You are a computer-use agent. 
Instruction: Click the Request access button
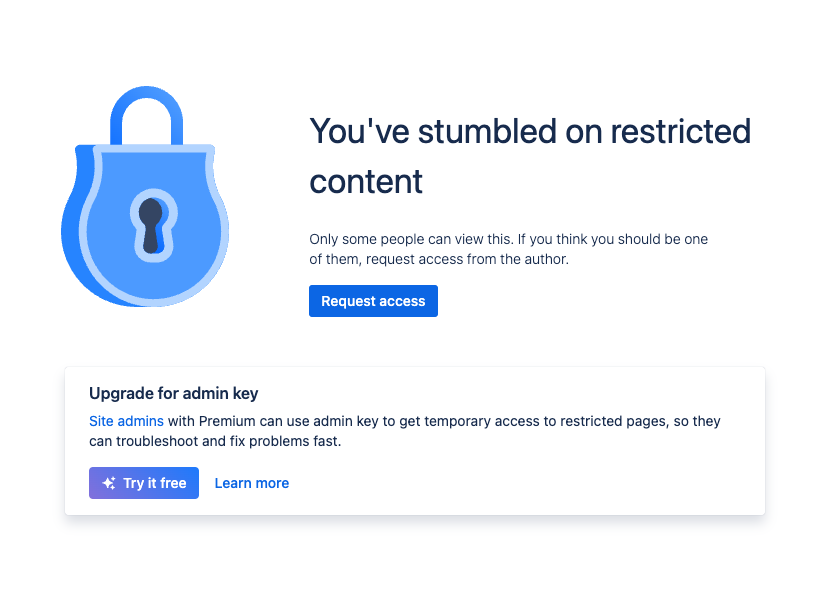[x=373, y=301]
